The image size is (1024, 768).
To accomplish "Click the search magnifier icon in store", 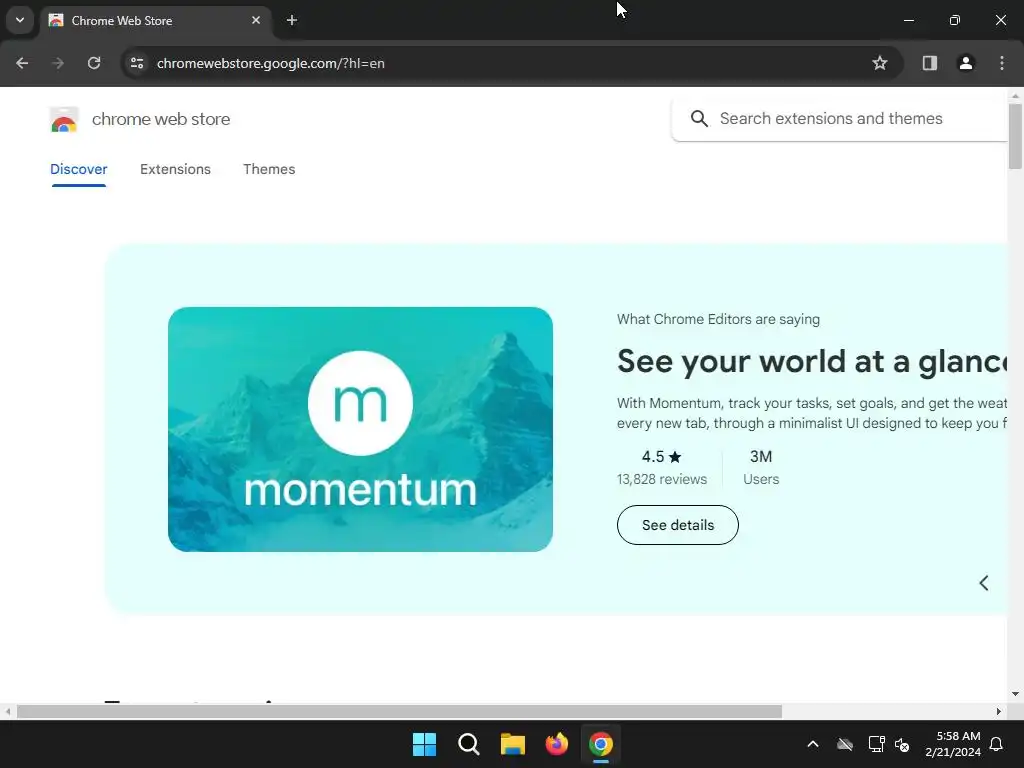I will pyautogui.click(x=699, y=118).
